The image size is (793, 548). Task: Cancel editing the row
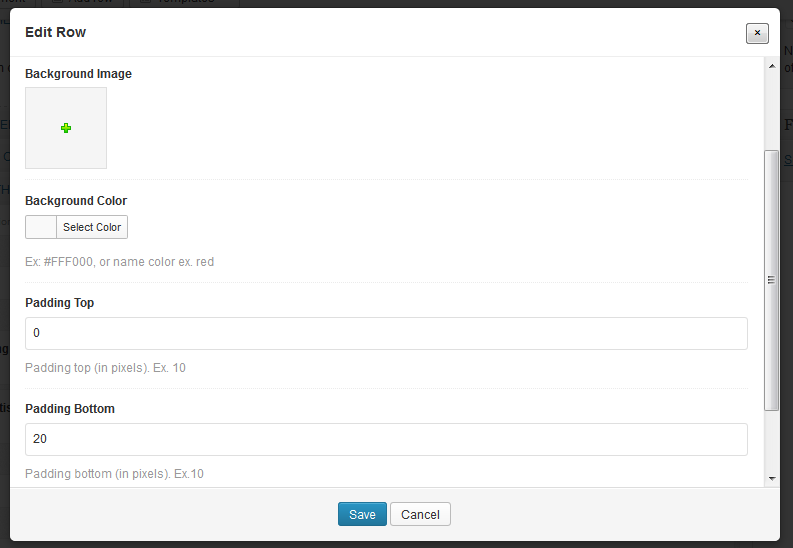[420, 514]
